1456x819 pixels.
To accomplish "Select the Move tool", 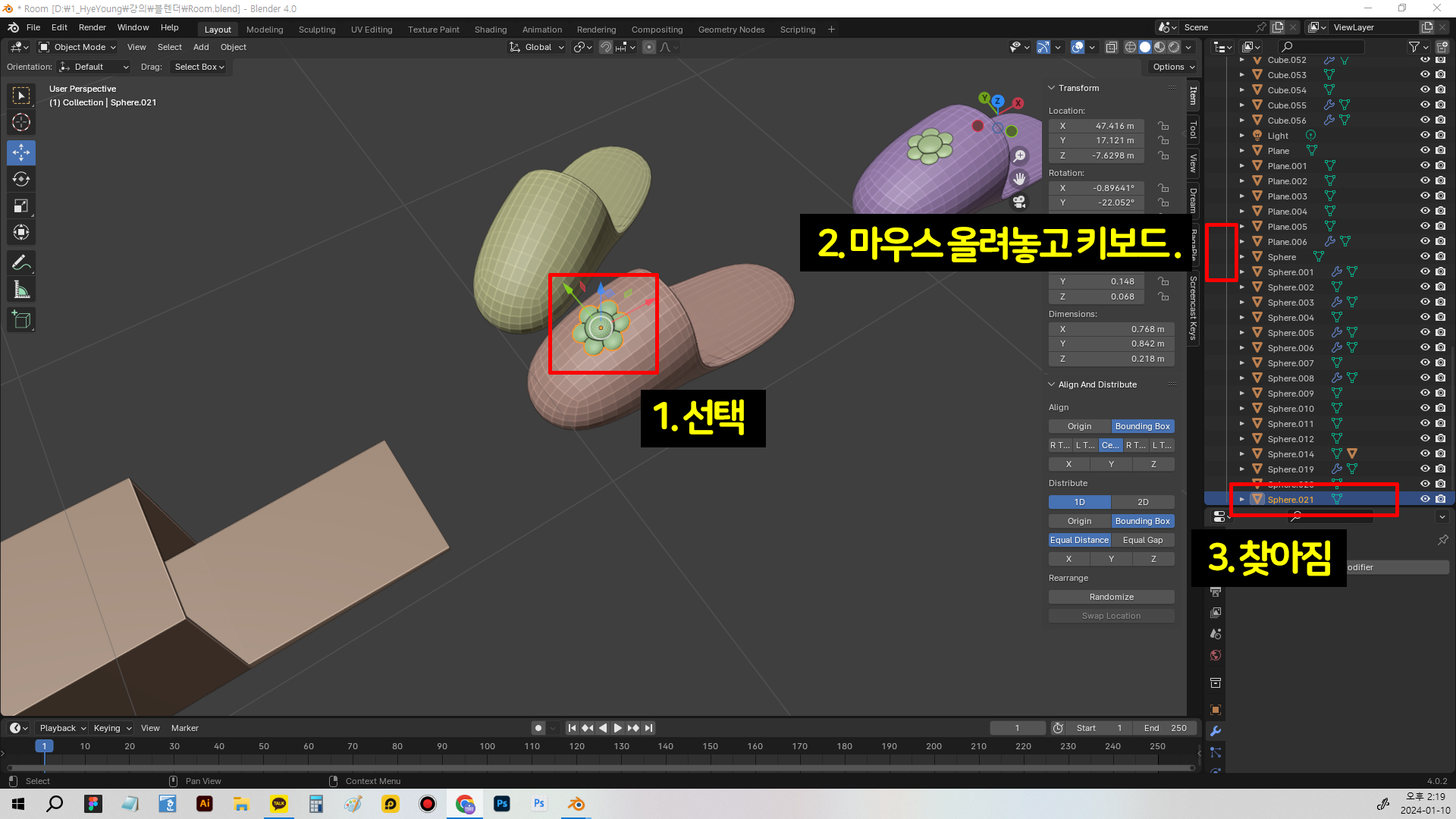I will click(21, 152).
